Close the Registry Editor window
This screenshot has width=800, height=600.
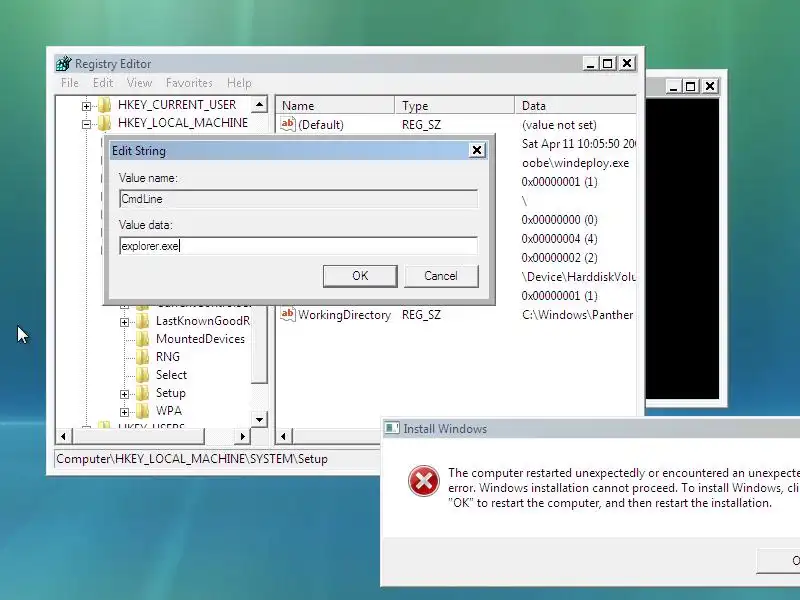tap(627, 63)
